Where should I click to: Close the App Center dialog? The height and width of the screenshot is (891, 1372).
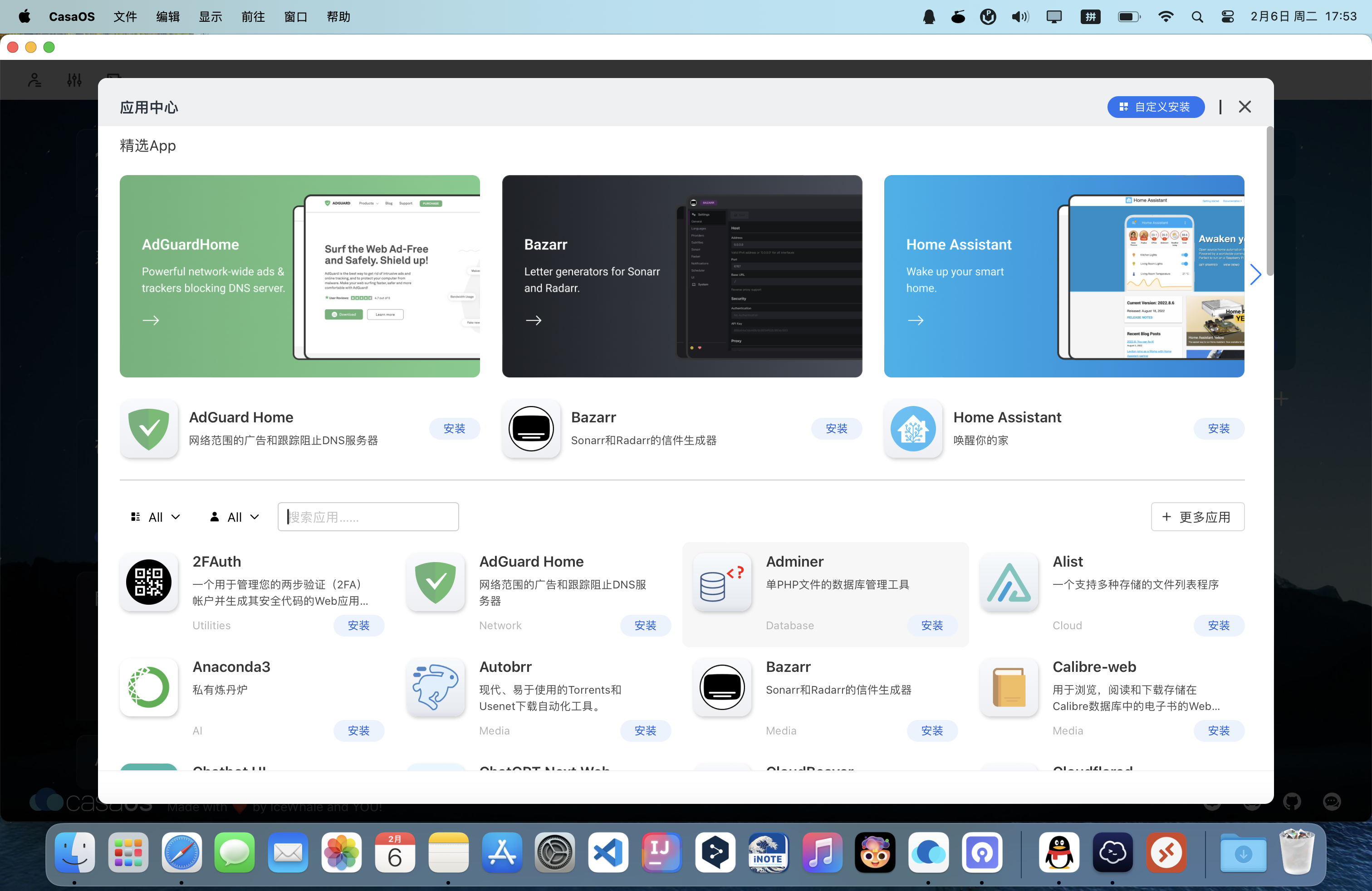point(1245,107)
